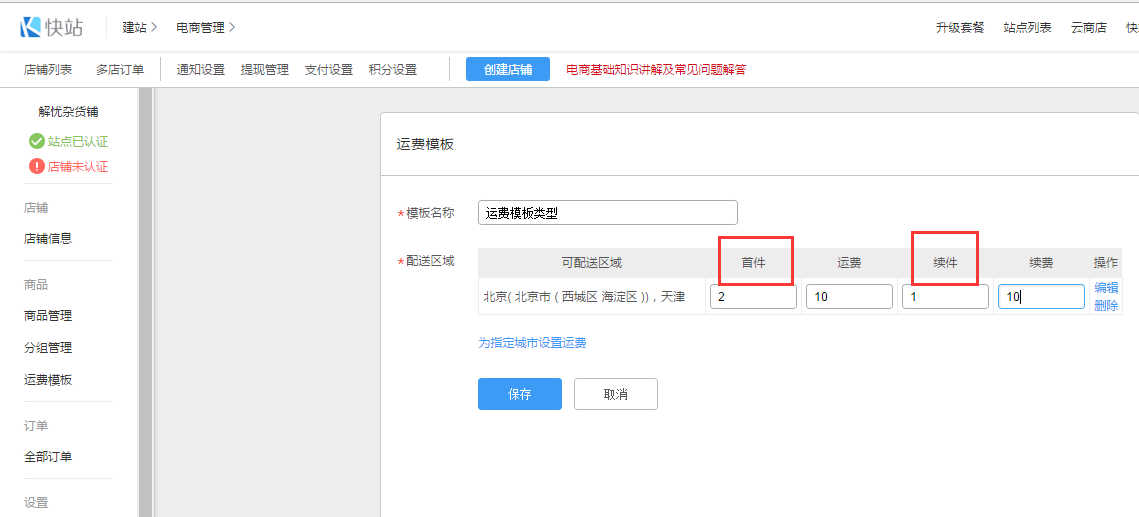Image resolution: width=1139 pixels, height=517 pixels.
Task: Click the 续费 amount input field
Action: tap(1040, 297)
